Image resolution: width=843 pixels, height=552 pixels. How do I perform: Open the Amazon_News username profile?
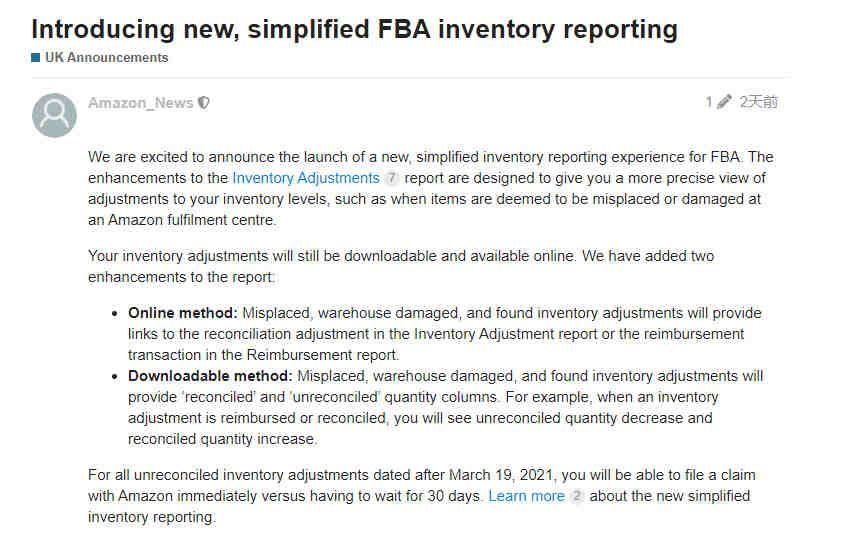point(140,103)
